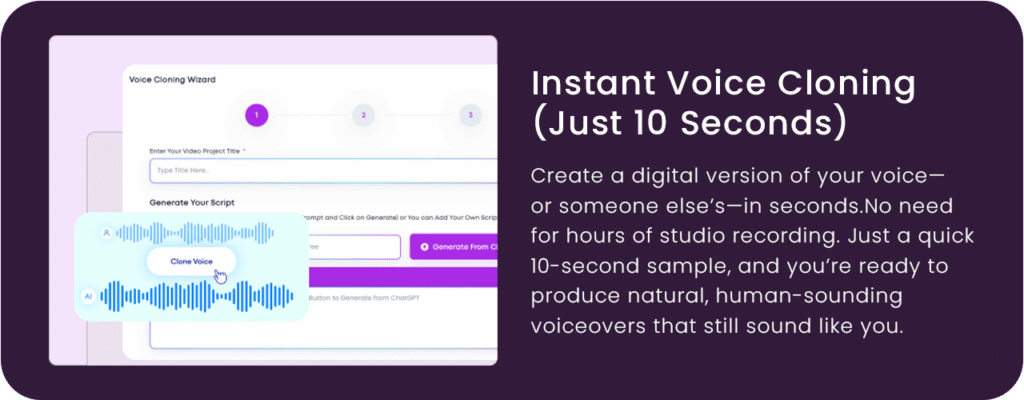Go to wizard step 1 circle
The width and height of the screenshot is (1024, 400).
(257, 116)
